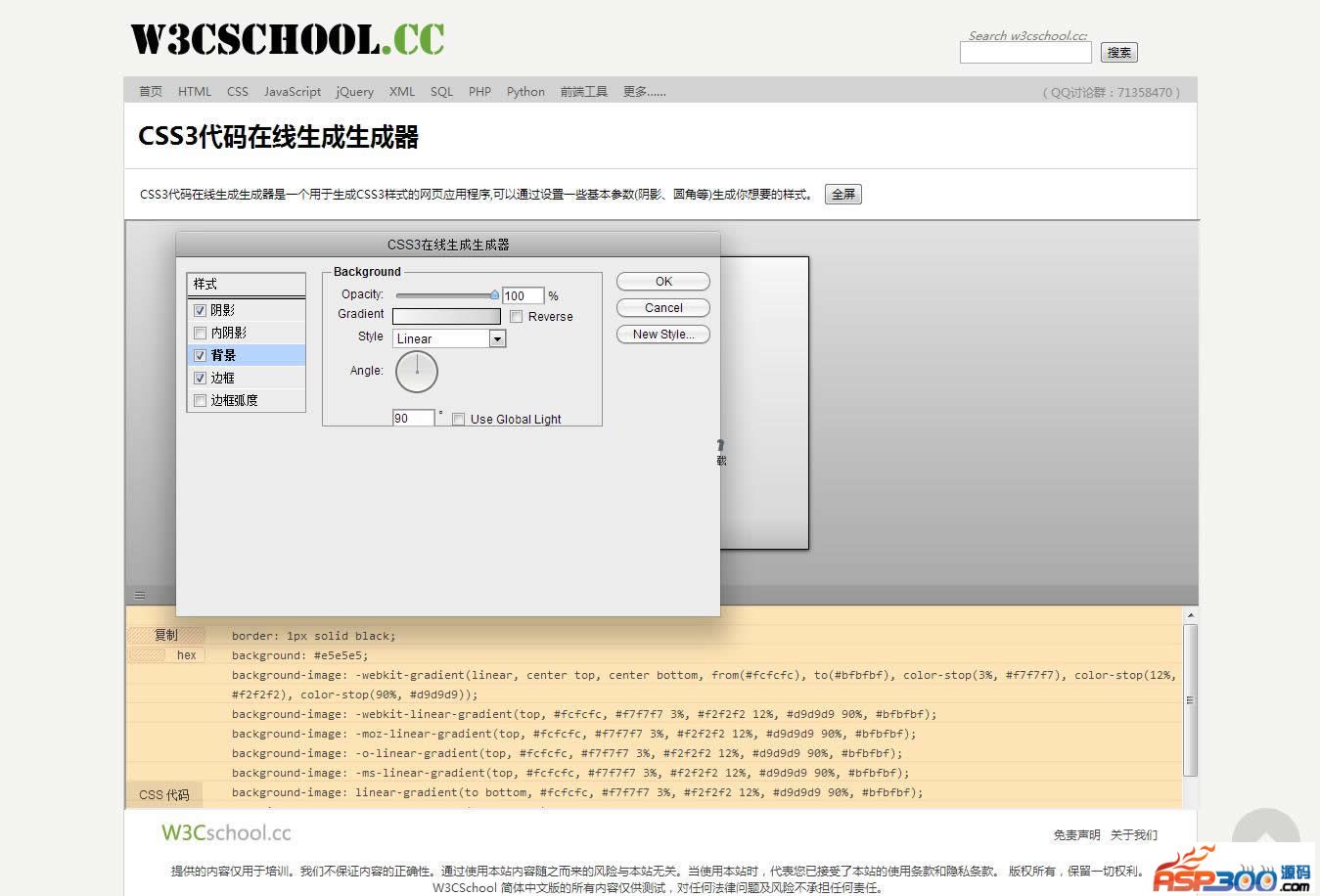Click the Cancel button in the dialog
Viewport: 1320px width, 896px height.
click(663, 308)
